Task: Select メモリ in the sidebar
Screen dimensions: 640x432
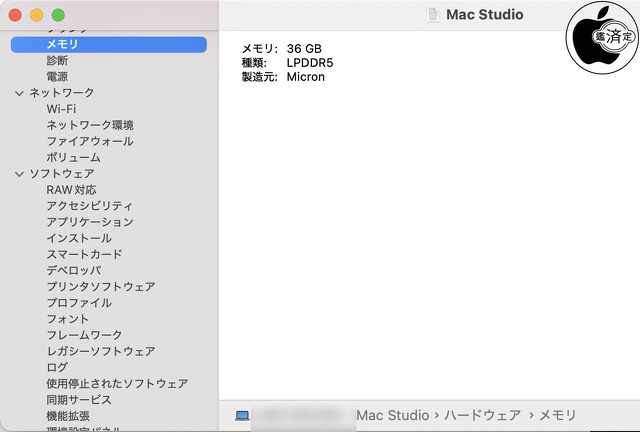Action: click(x=62, y=45)
